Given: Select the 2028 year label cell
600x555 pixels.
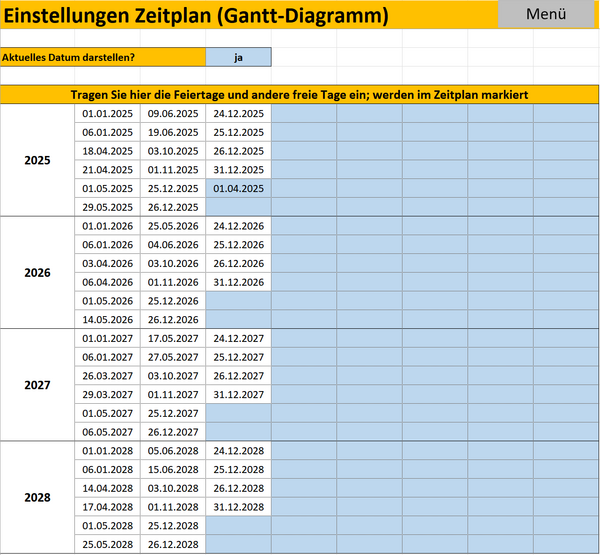Looking at the screenshot, I should pos(37,497).
